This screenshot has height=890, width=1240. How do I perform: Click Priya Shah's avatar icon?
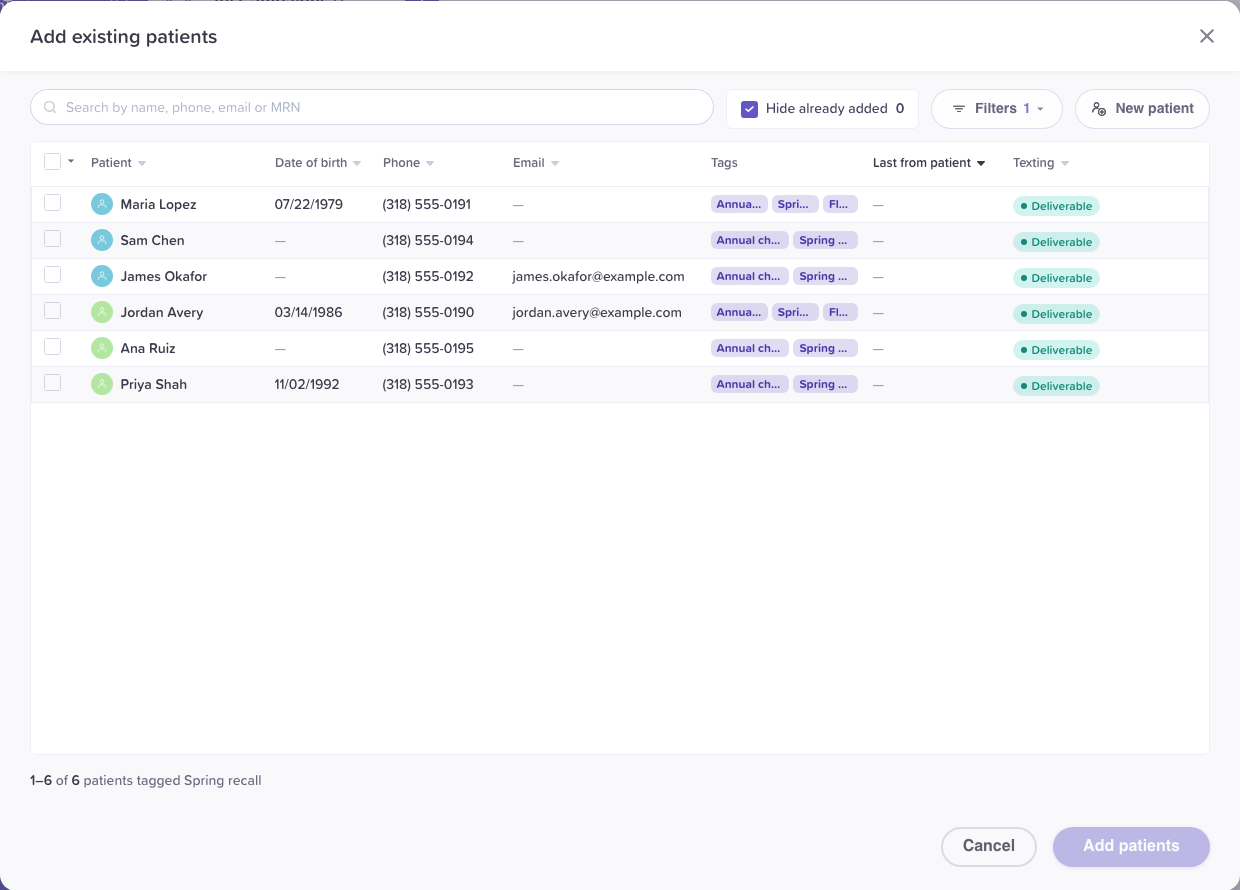click(102, 384)
